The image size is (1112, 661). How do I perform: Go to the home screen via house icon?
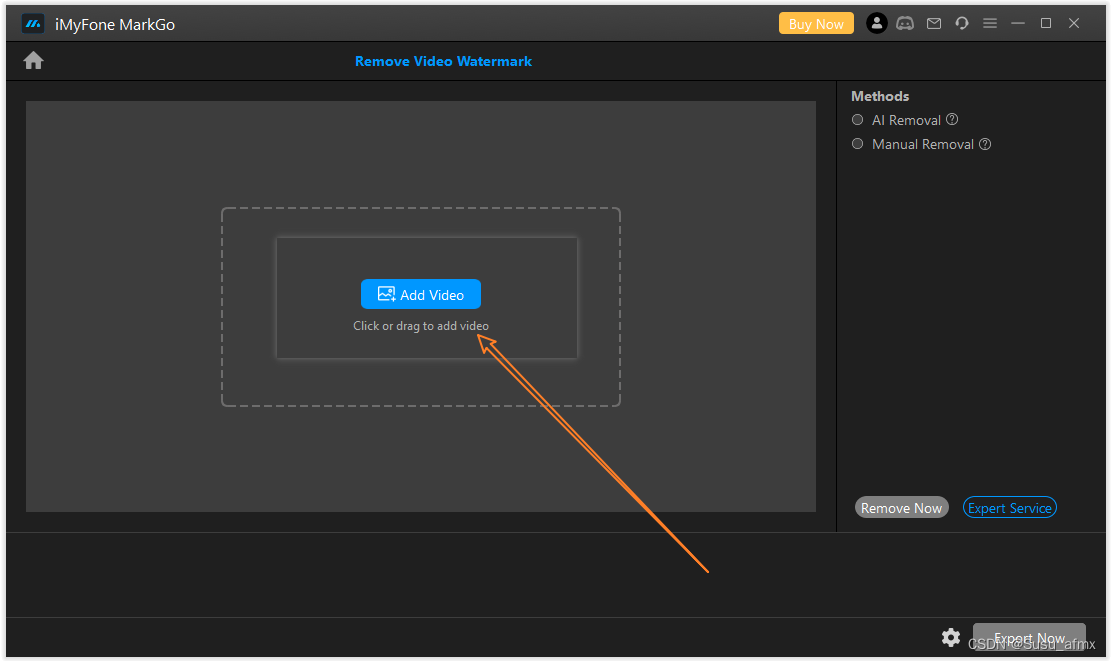click(x=33, y=61)
